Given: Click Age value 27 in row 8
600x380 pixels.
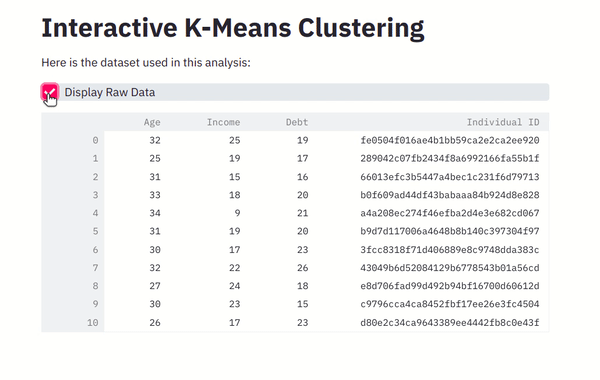Looking at the screenshot, I should [155, 286].
